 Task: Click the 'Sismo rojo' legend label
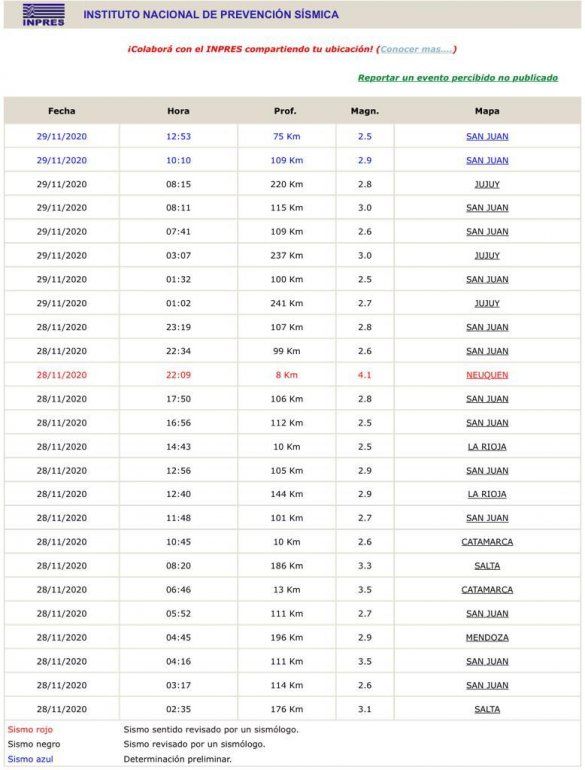pos(30,730)
